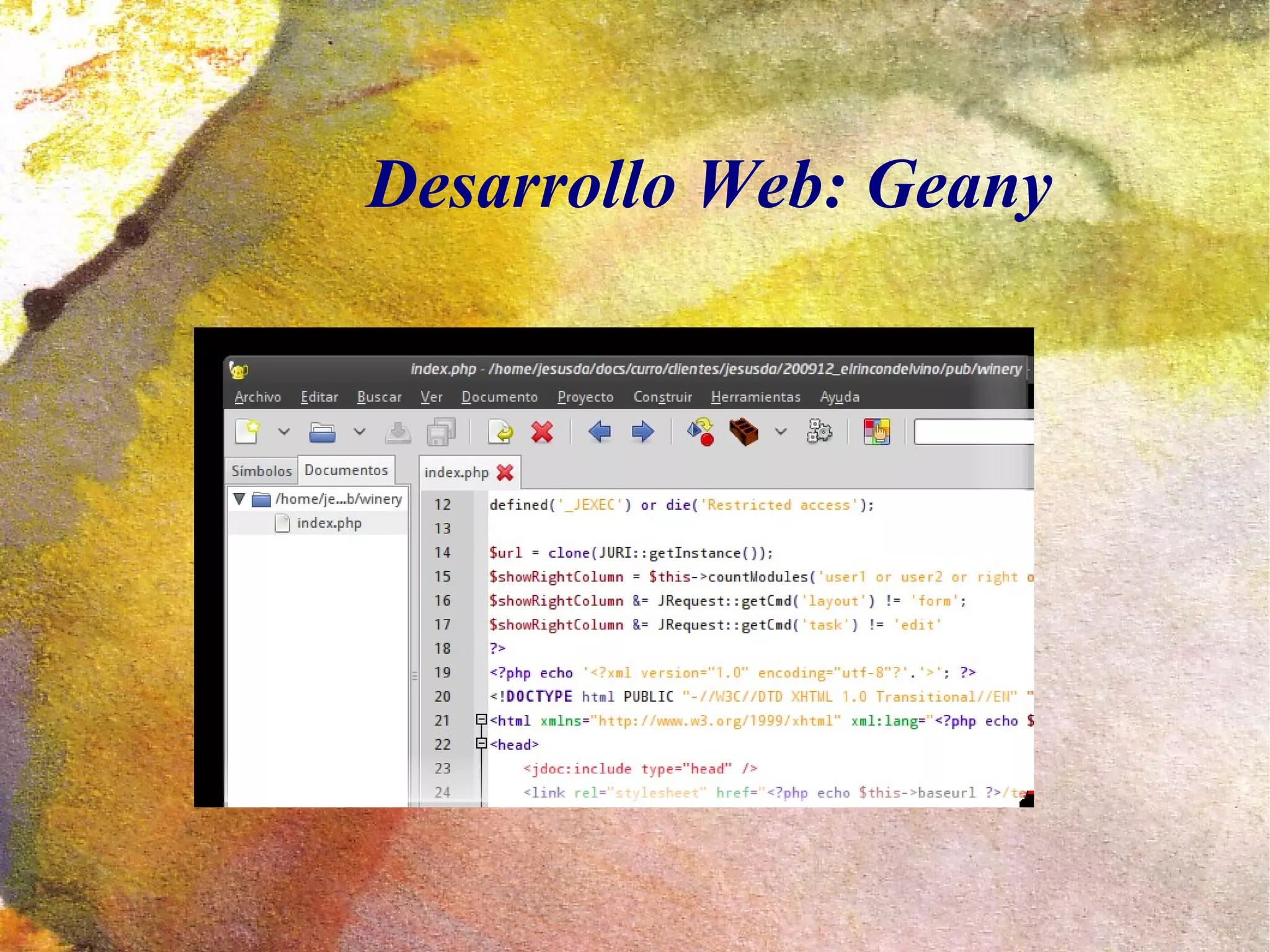This screenshot has height=952, width=1270.
Task: Open the Herramientas menu
Action: 756,397
